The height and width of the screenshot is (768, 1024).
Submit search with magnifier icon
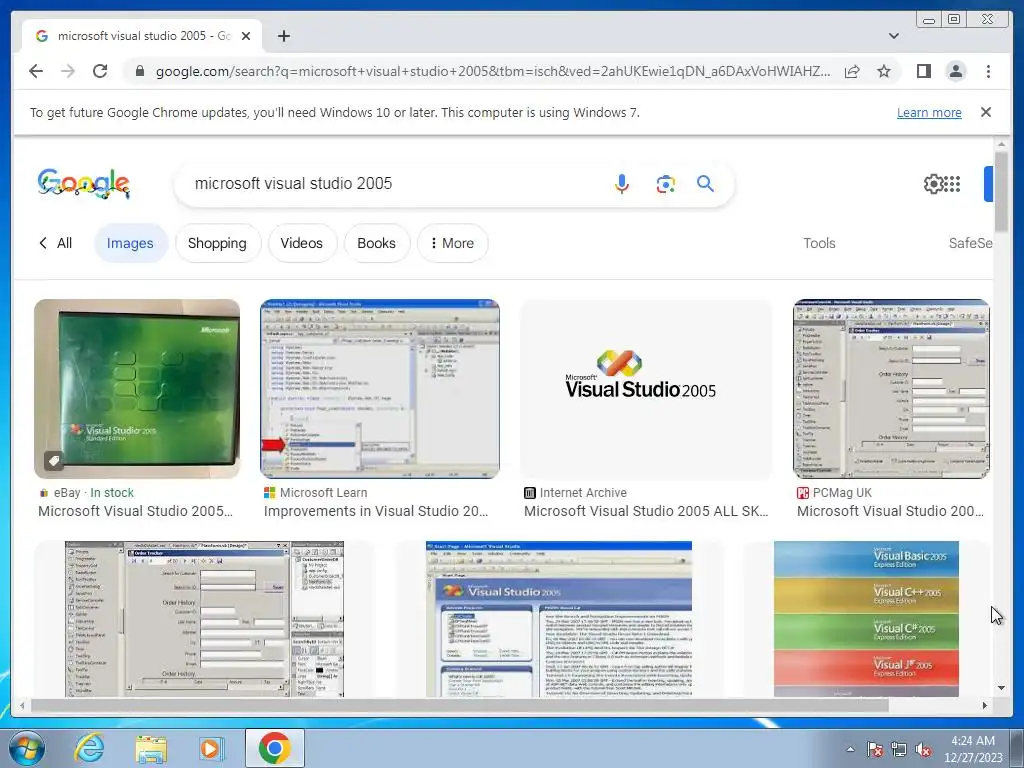tap(705, 184)
